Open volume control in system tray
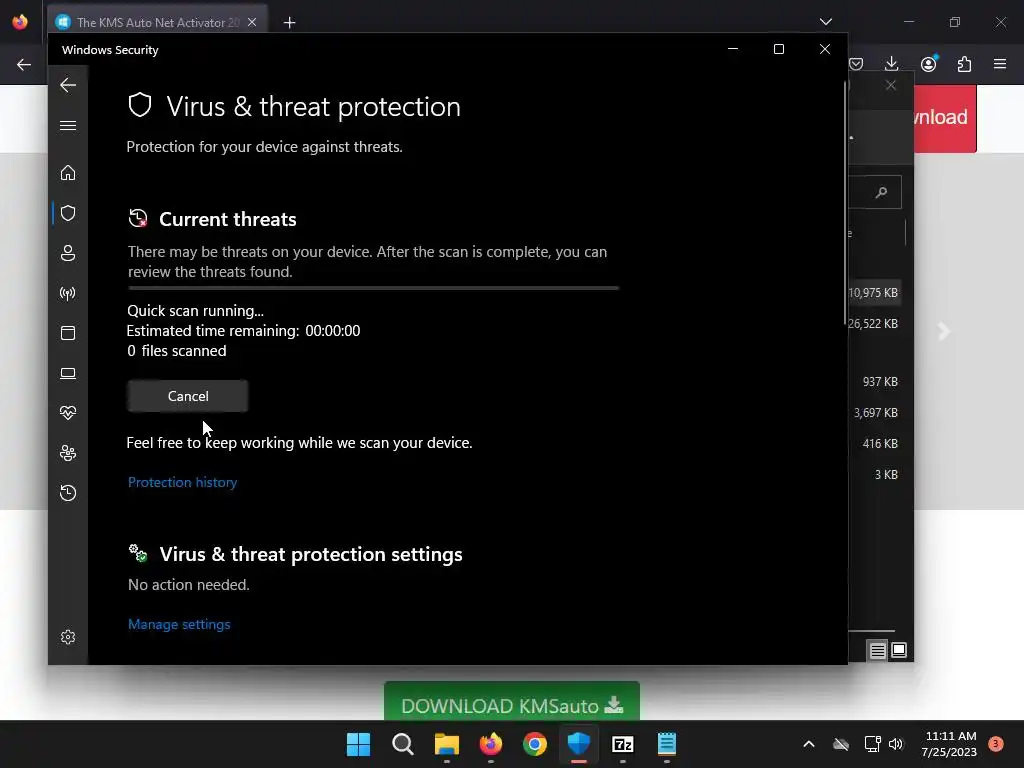Screen dimensions: 1024x768 click(896, 744)
